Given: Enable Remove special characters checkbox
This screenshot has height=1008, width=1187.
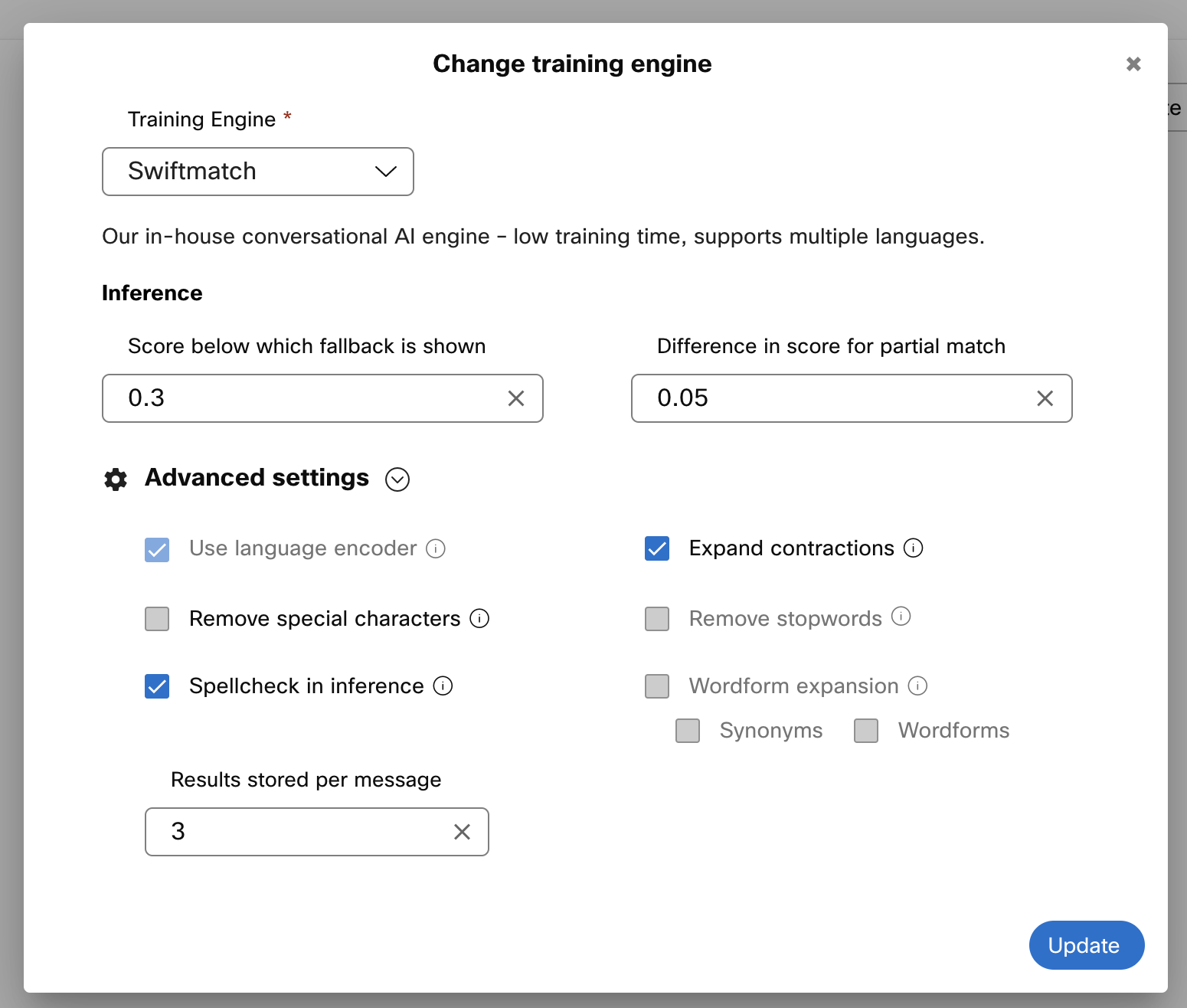Looking at the screenshot, I should coord(157,619).
